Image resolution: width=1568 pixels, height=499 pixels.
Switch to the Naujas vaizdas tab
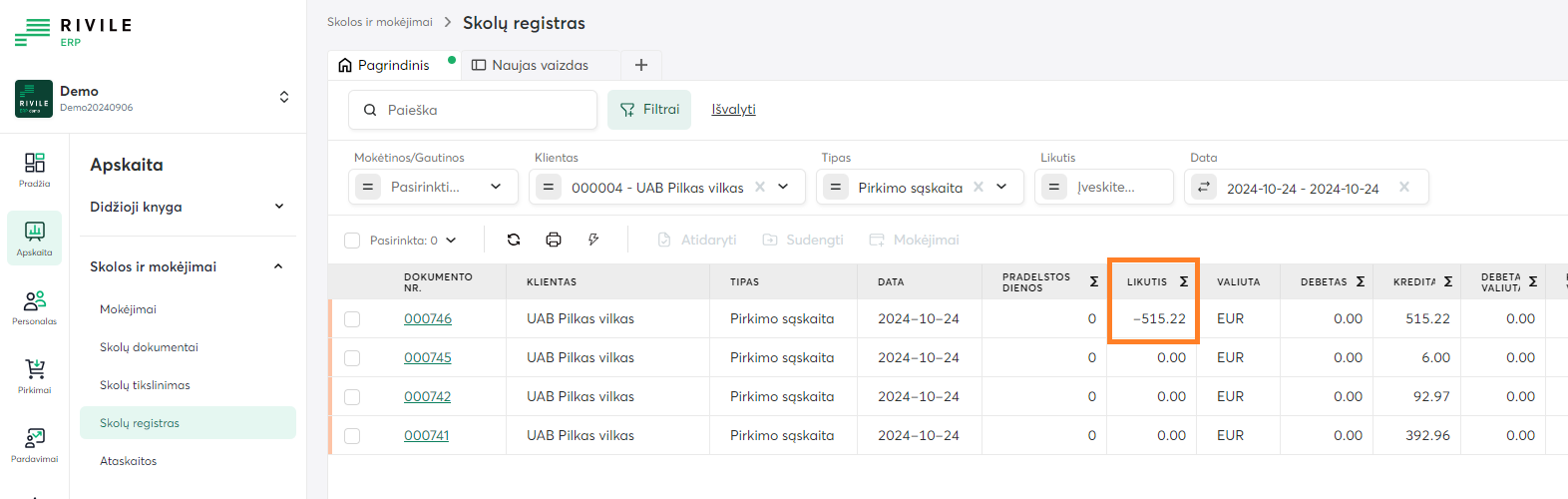540,65
